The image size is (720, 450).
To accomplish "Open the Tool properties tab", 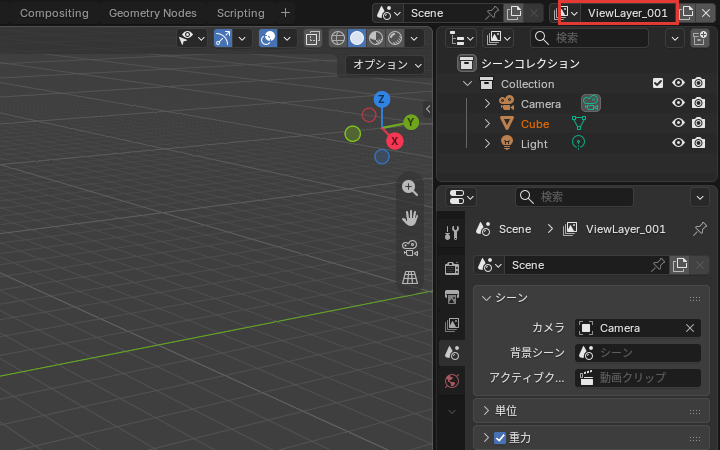I will (452, 233).
